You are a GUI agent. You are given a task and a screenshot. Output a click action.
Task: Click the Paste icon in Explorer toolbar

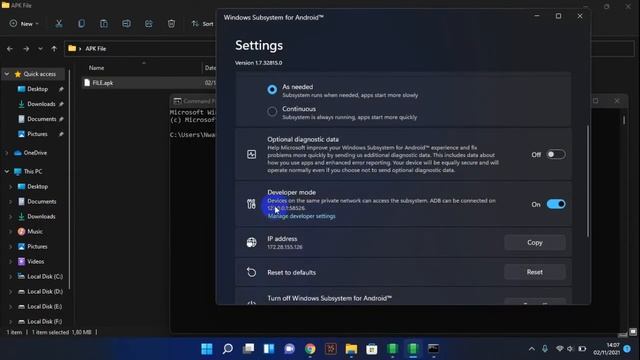pyautogui.click(x=104, y=24)
